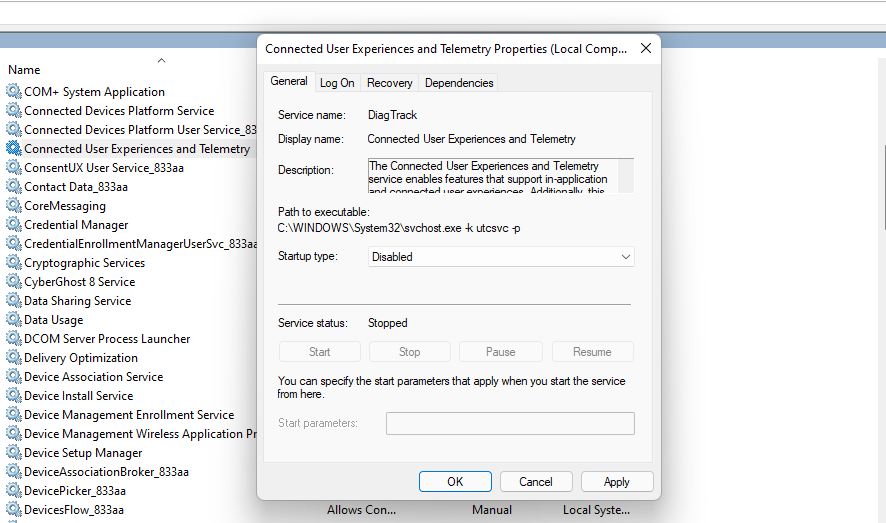Click the Credential Manager gear icon
Screen dimensions: 886x523
(13, 225)
